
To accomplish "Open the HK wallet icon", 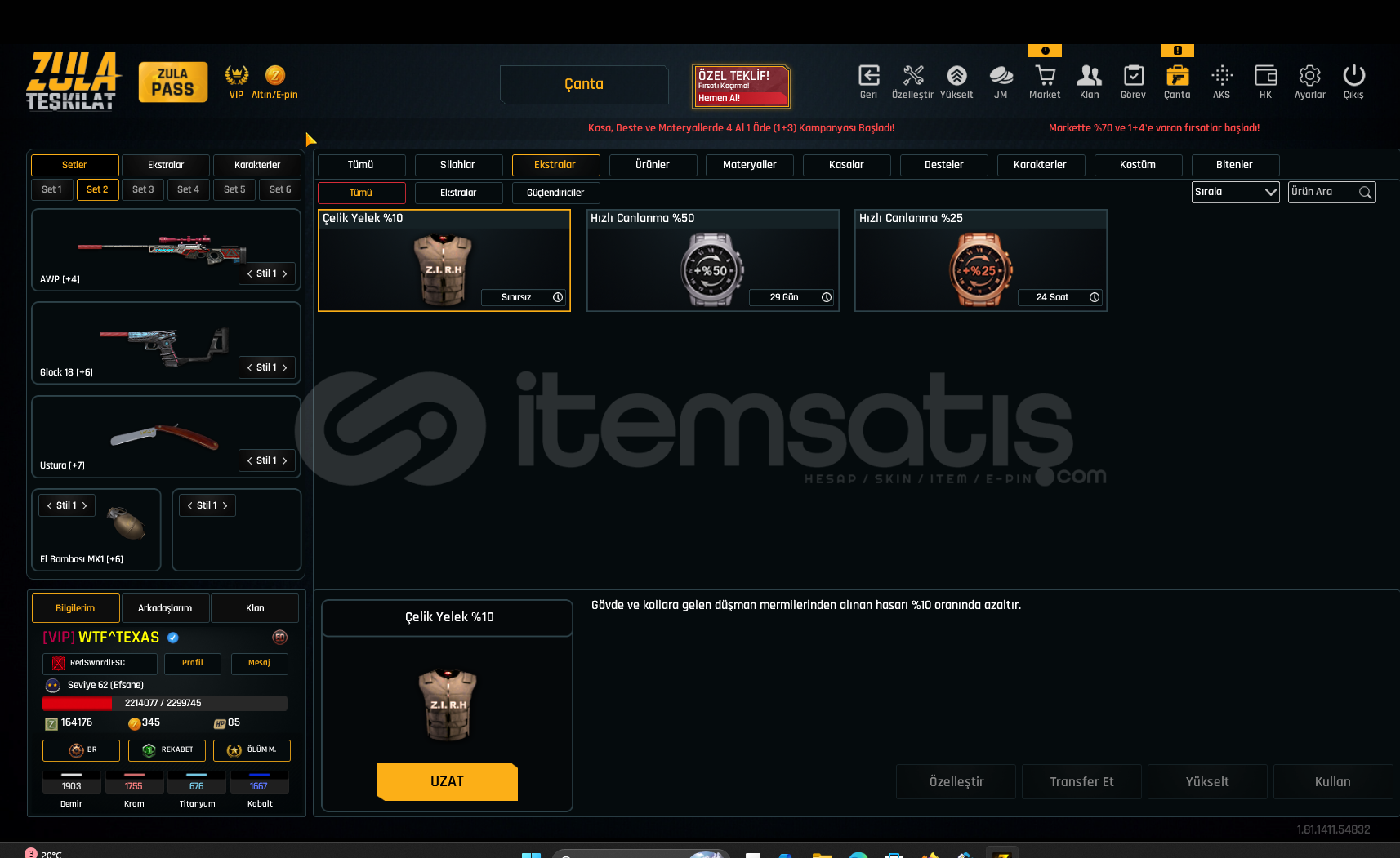I will coord(1266,76).
